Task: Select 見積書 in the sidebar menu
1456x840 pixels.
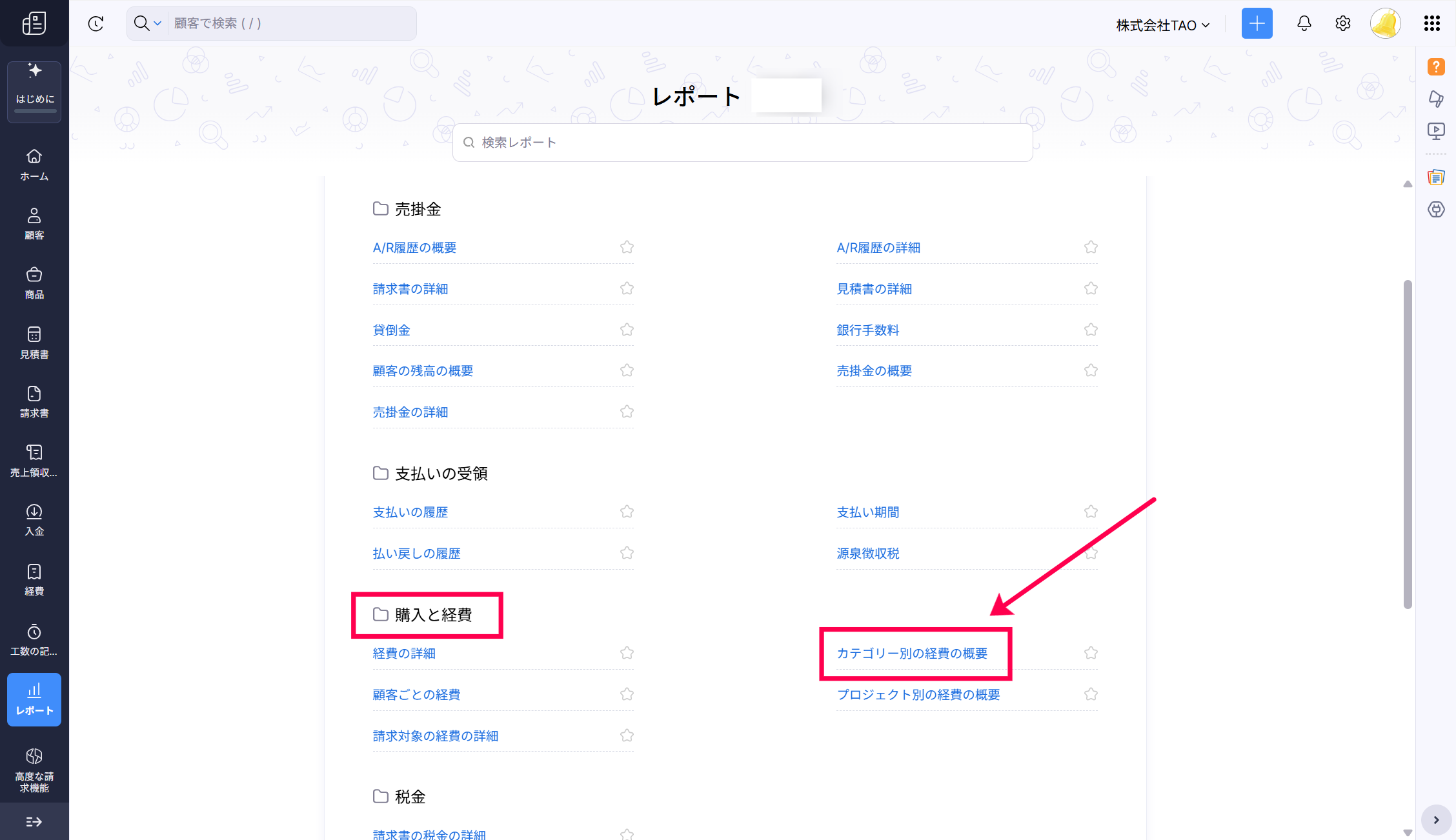Action: coord(34,343)
